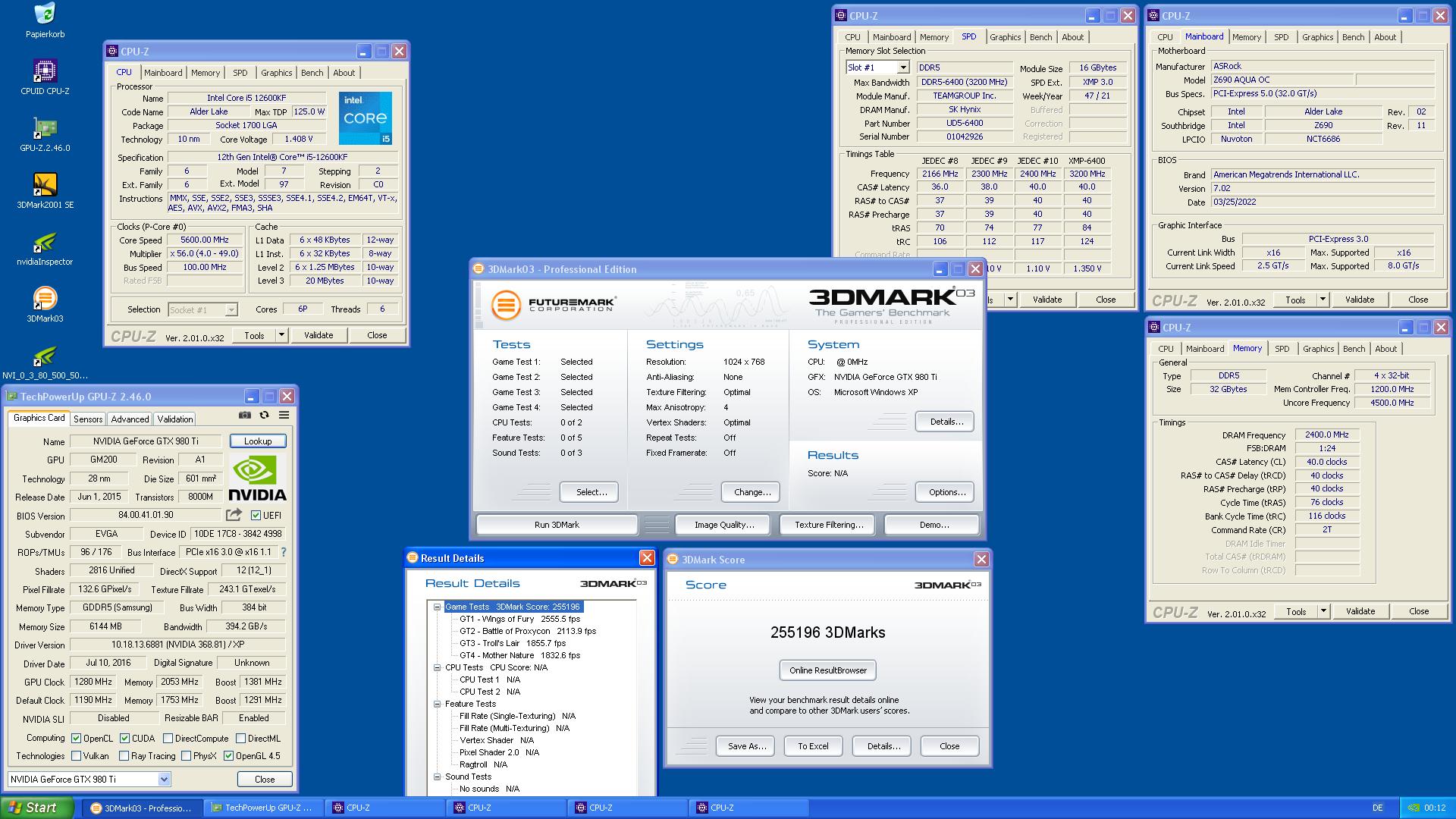Click the 00:12 taskbar clock
The image size is (1456, 819).
coord(1435,808)
